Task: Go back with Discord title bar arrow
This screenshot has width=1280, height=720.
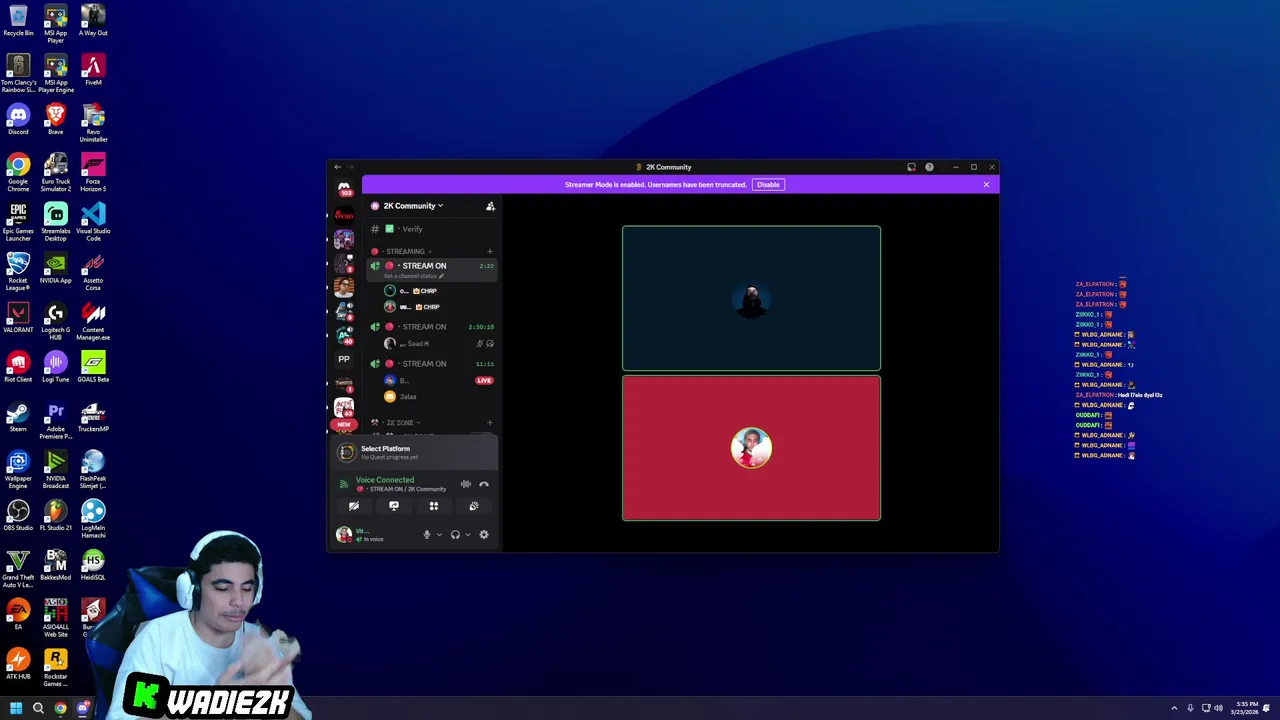Action: click(x=338, y=168)
